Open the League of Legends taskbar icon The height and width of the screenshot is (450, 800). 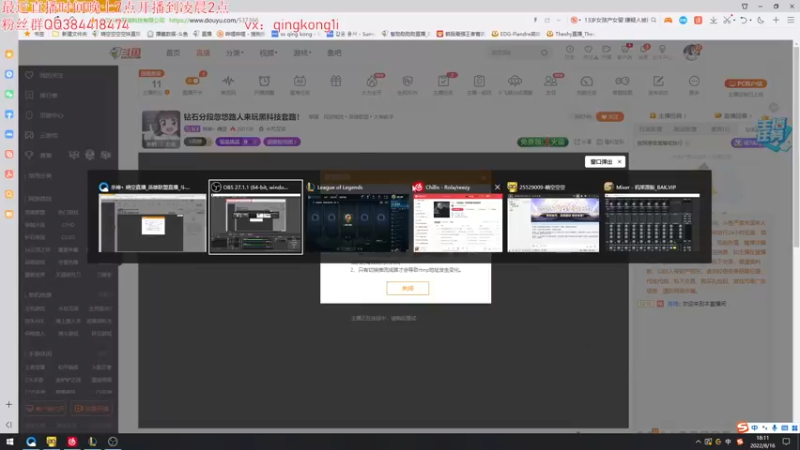(92, 441)
